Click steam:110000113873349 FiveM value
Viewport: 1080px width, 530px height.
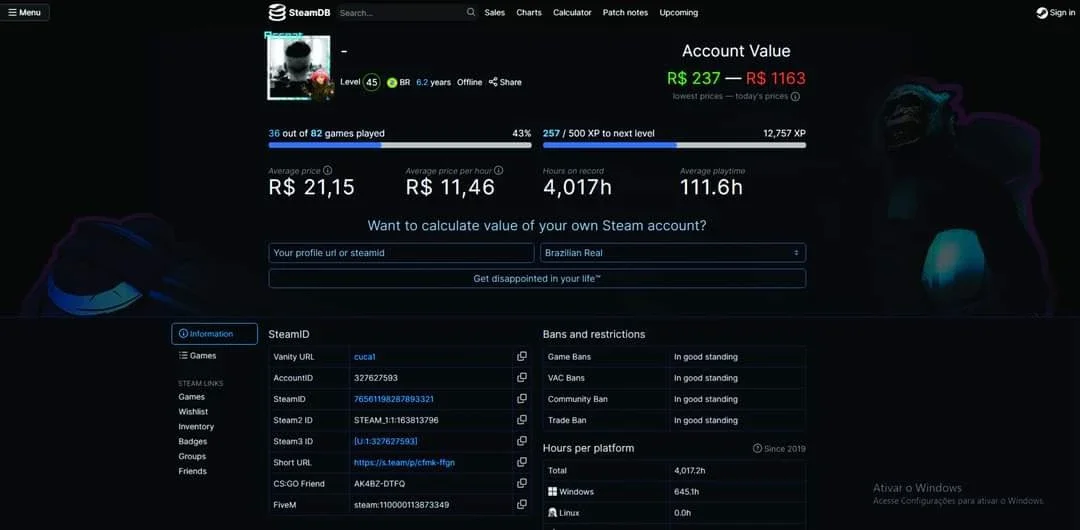click(x=402, y=505)
